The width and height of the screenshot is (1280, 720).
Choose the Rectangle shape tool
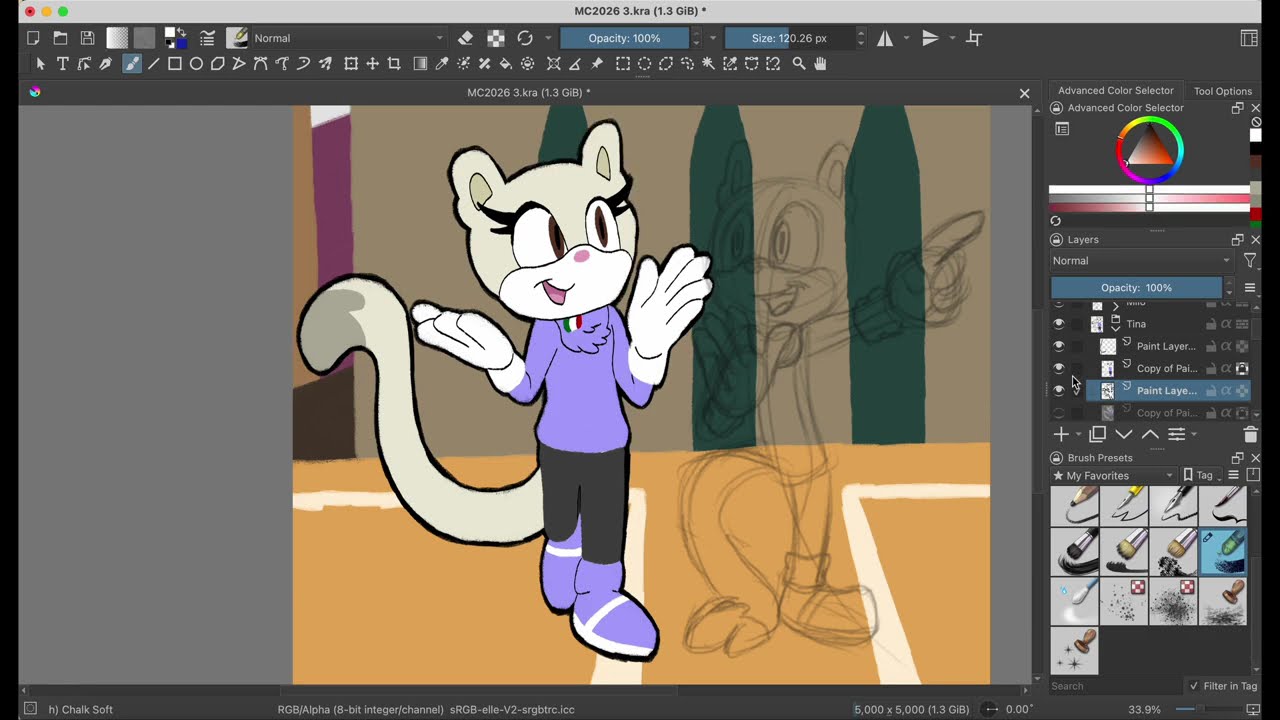click(x=174, y=63)
